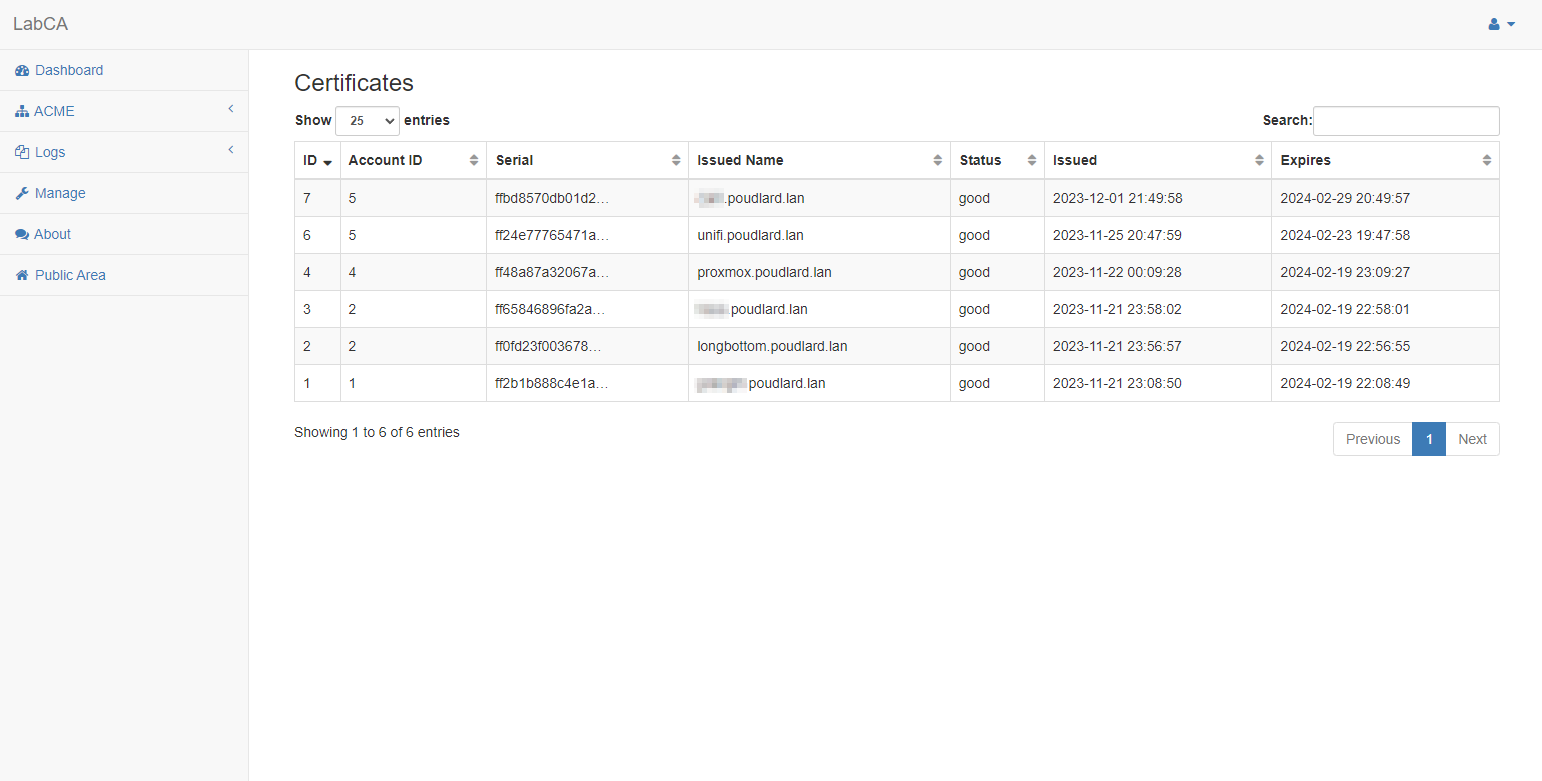Open the entries-per-page dropdown

367,121
